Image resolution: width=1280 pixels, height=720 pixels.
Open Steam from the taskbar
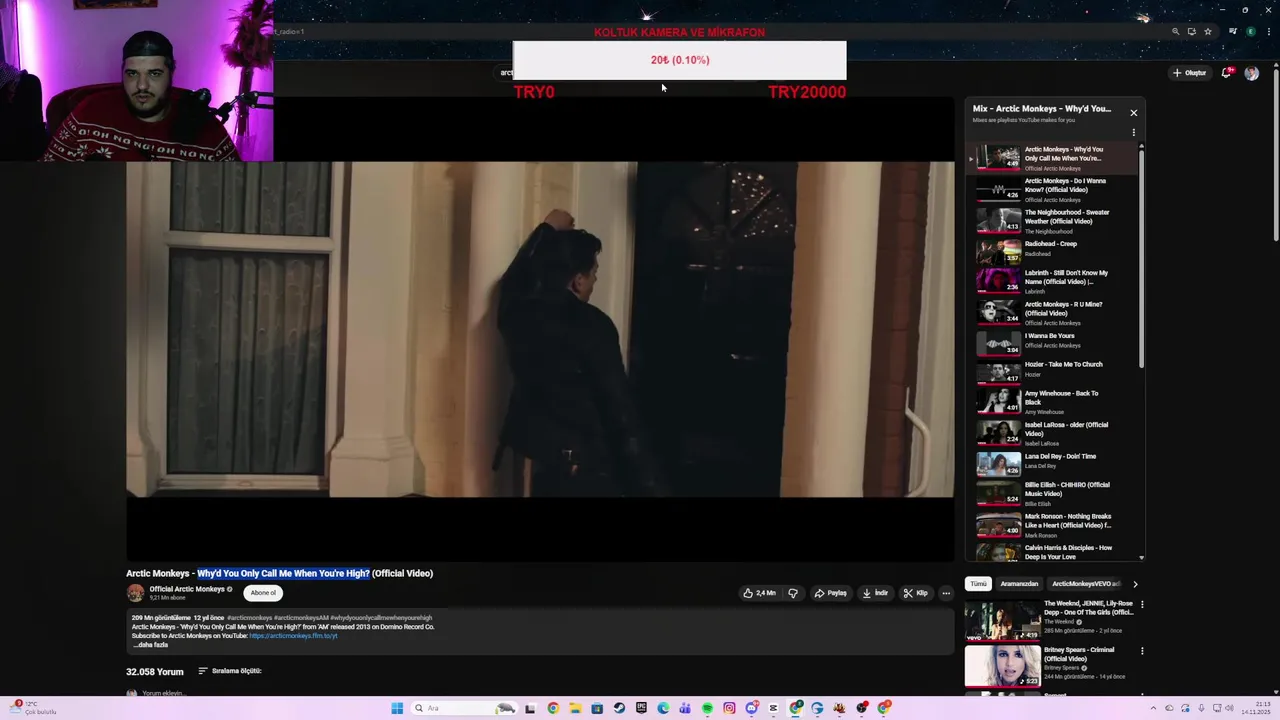(619, 708)
